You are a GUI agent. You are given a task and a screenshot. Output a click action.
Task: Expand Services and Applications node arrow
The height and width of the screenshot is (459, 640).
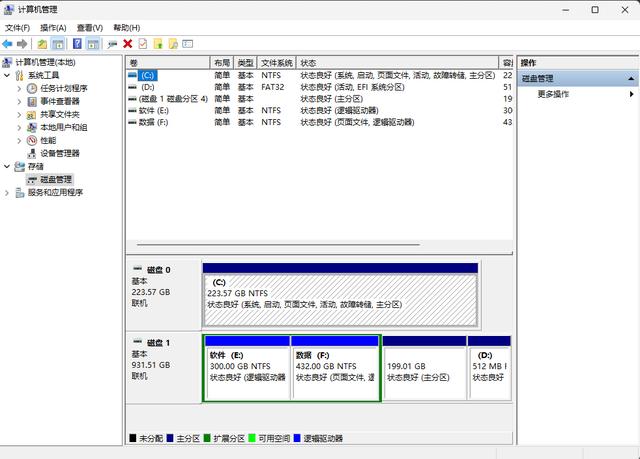click(x=7, y=193)
